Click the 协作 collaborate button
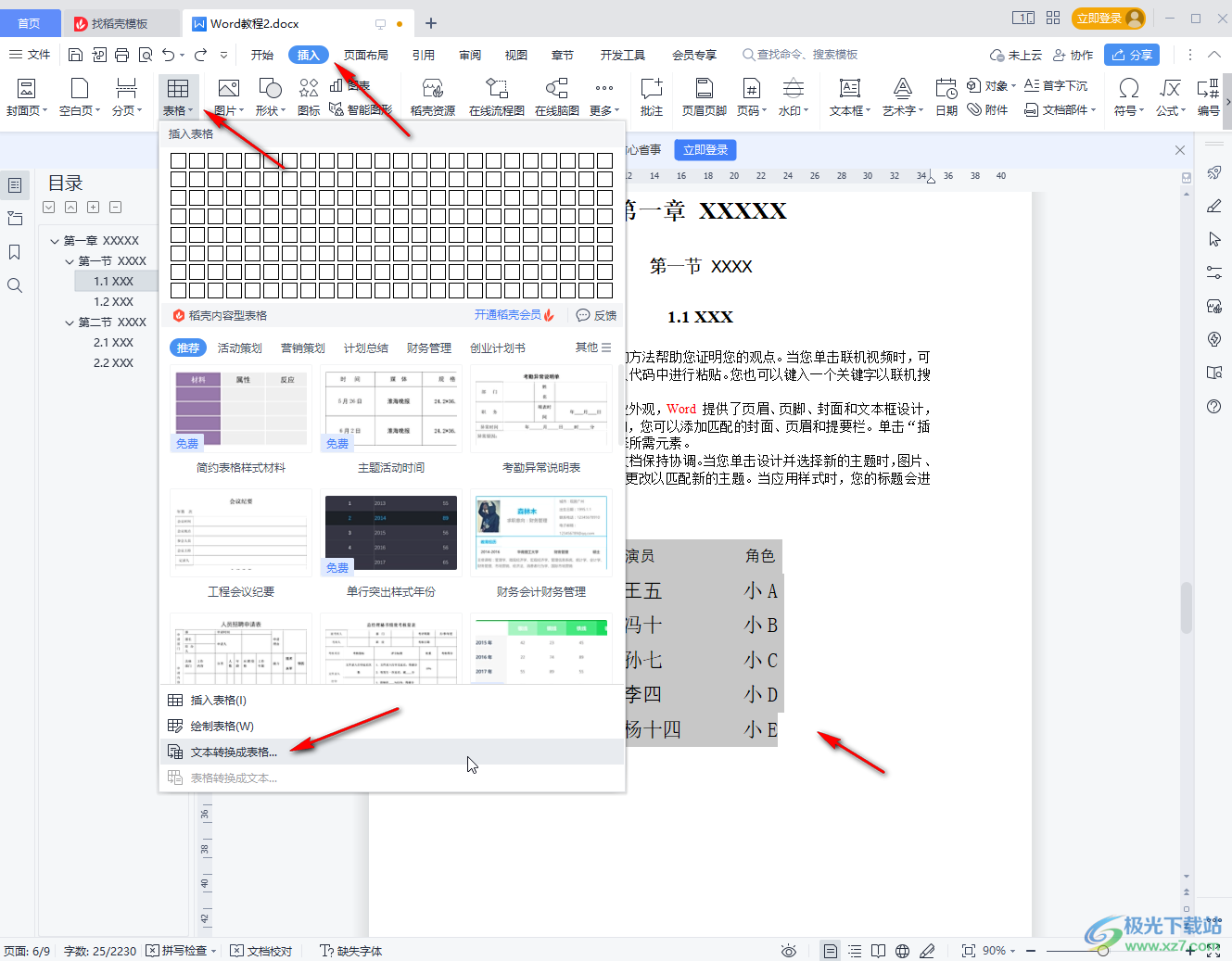1232x961 pixels. click(1073, 55)
